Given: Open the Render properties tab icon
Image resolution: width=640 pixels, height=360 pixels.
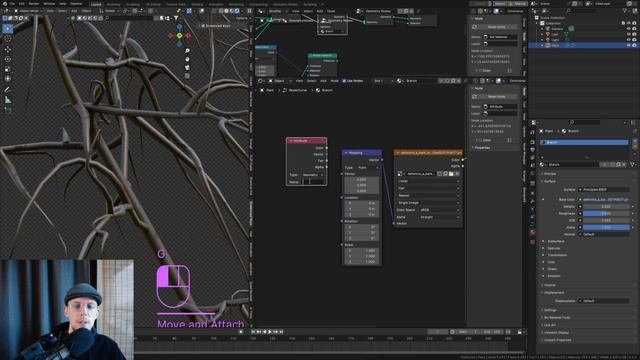Looking at the screenshot, I should point(532,142).
